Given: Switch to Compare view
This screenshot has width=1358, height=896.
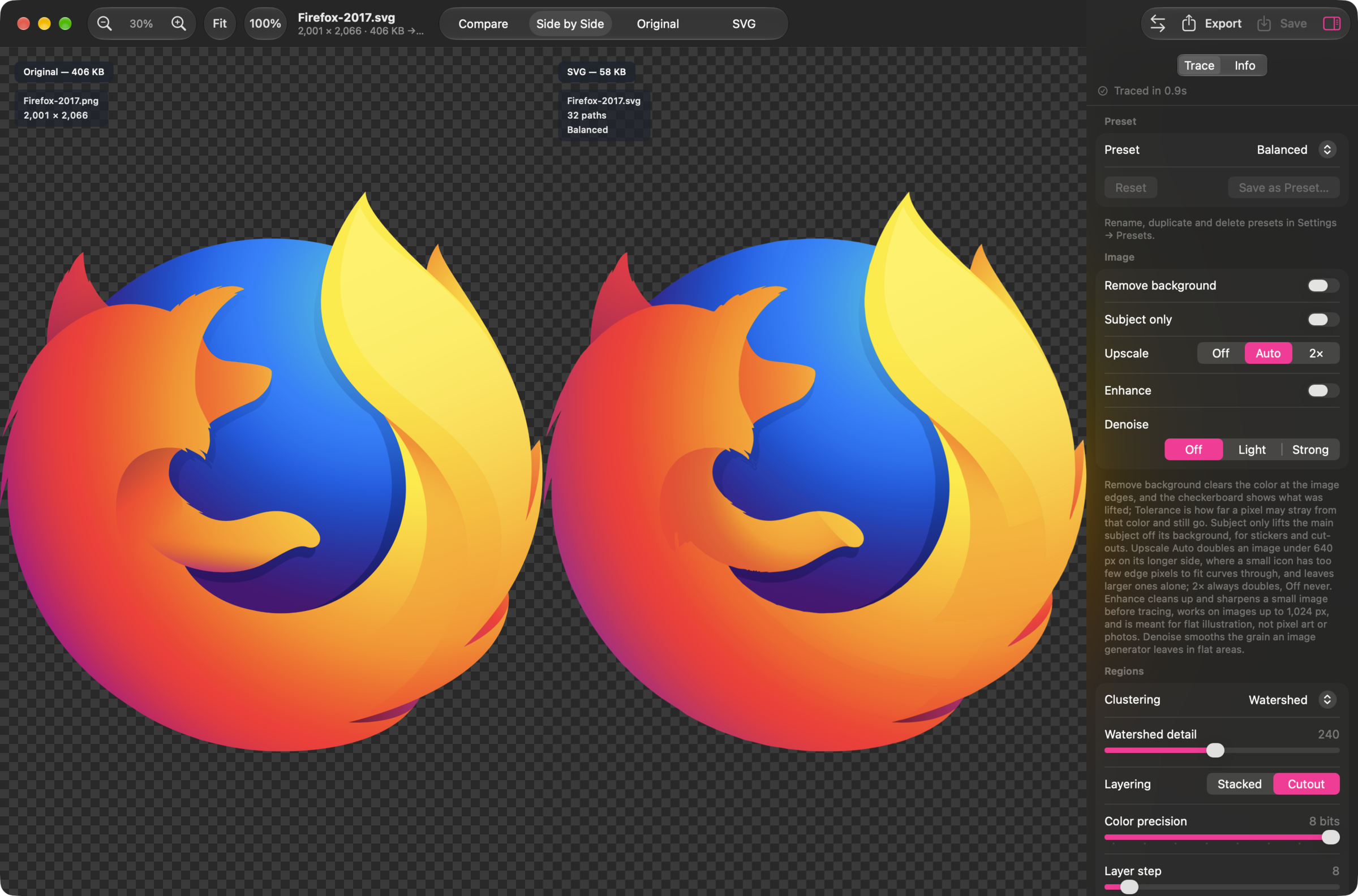Looking at the screenshot, I should [483, 23].
